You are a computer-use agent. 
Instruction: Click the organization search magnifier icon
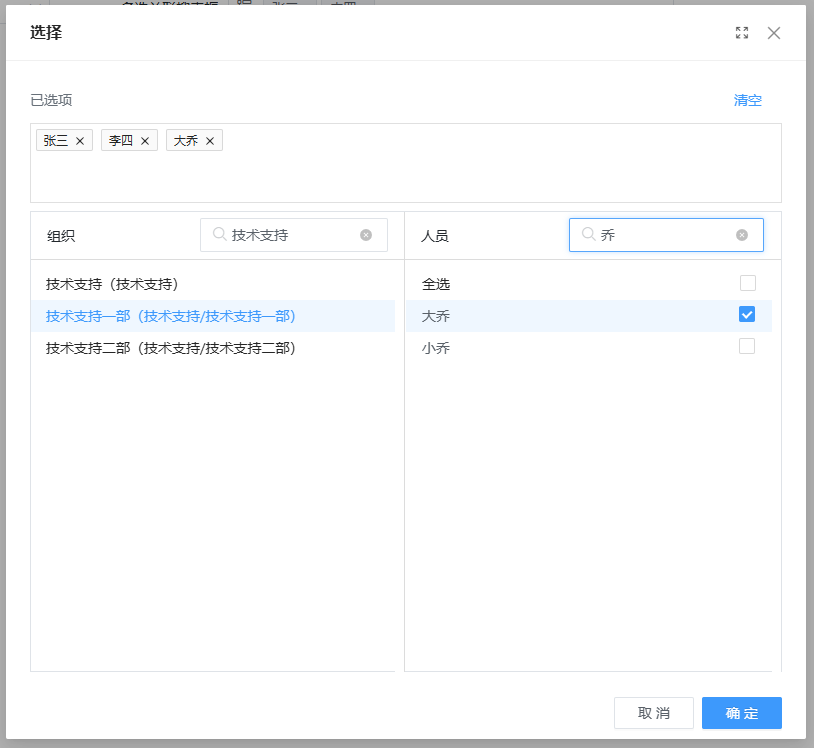click(219, 234)
